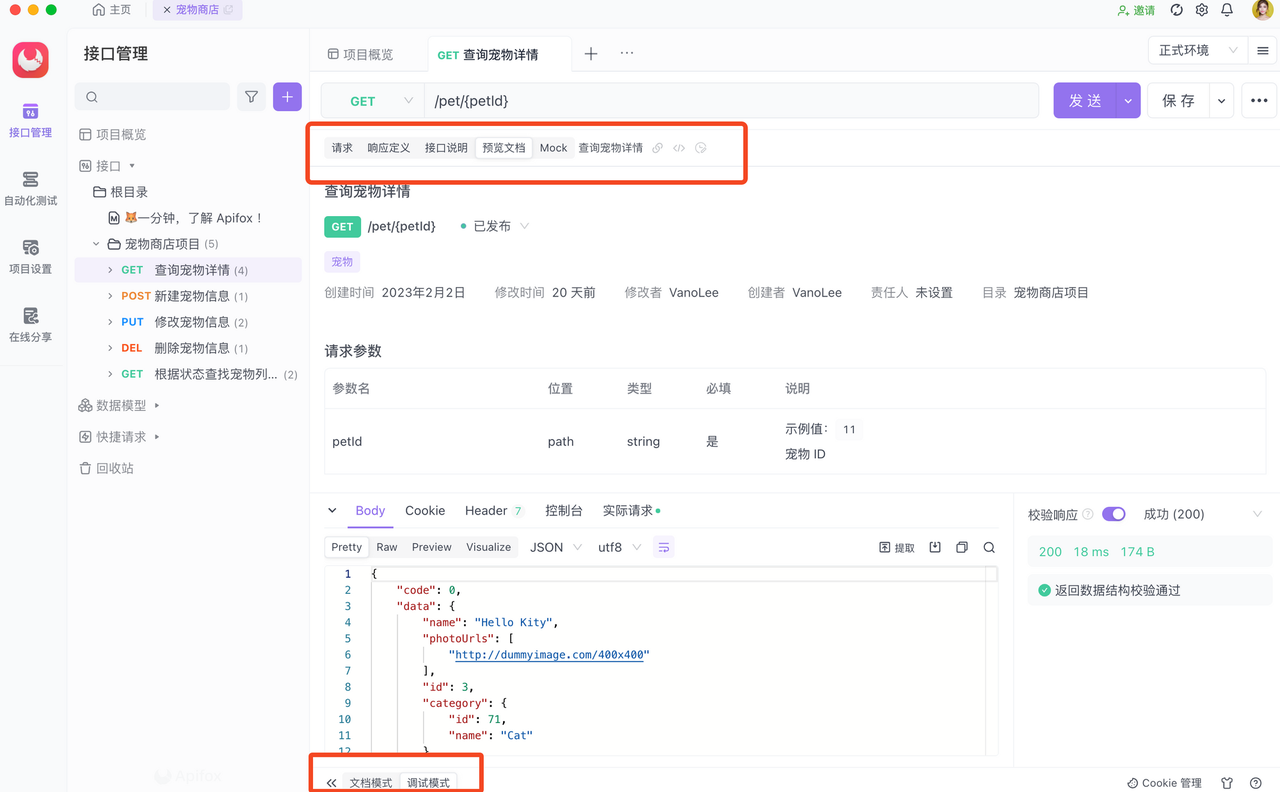The width and height of the screenshot is (1280, 792).
Task: Switch to the 响应定义 tab
Action: coord(388,148)
